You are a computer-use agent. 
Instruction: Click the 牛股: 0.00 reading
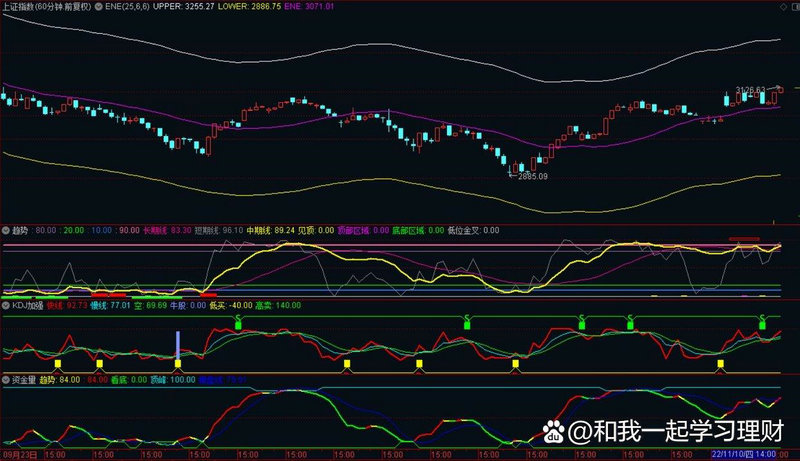pos(188,305)
